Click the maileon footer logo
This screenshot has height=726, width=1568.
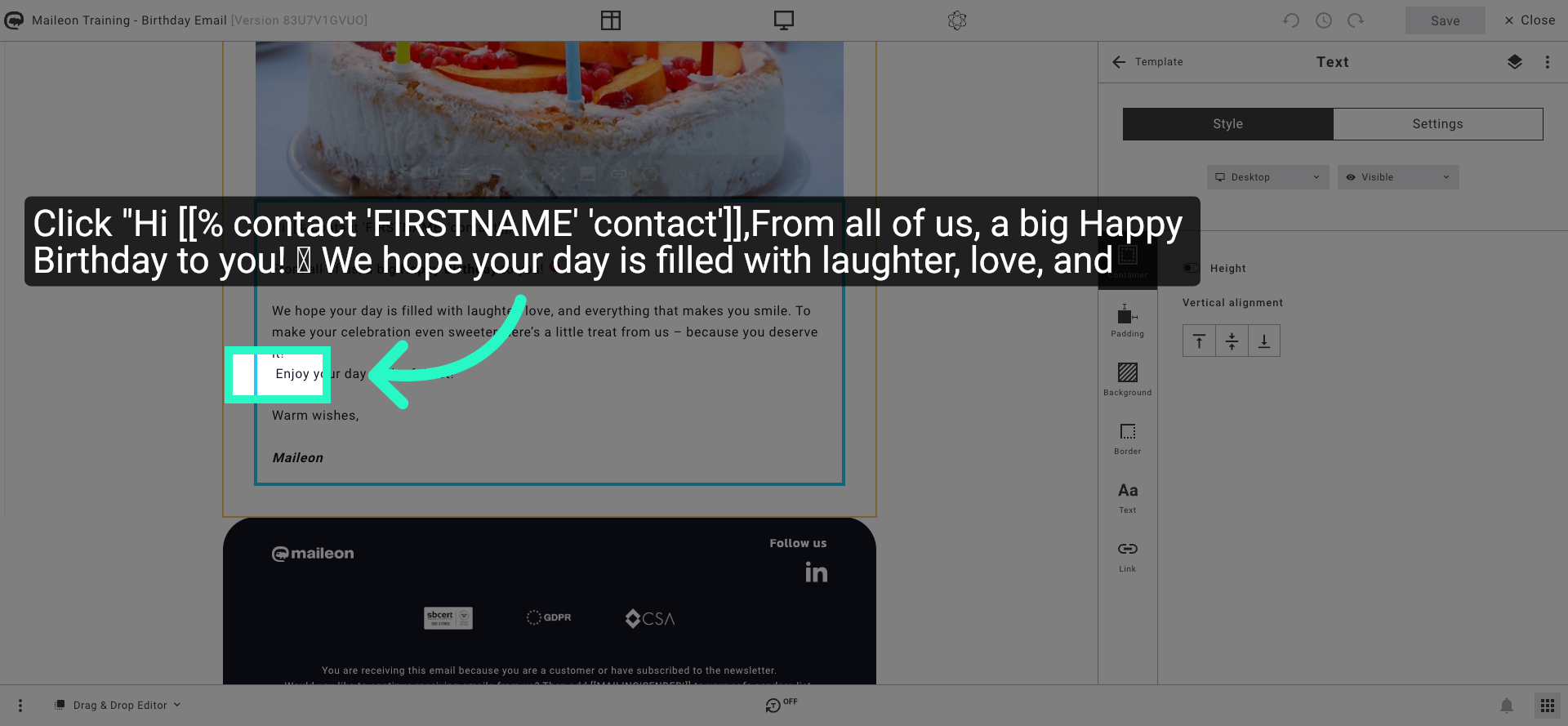coord(313,554)
